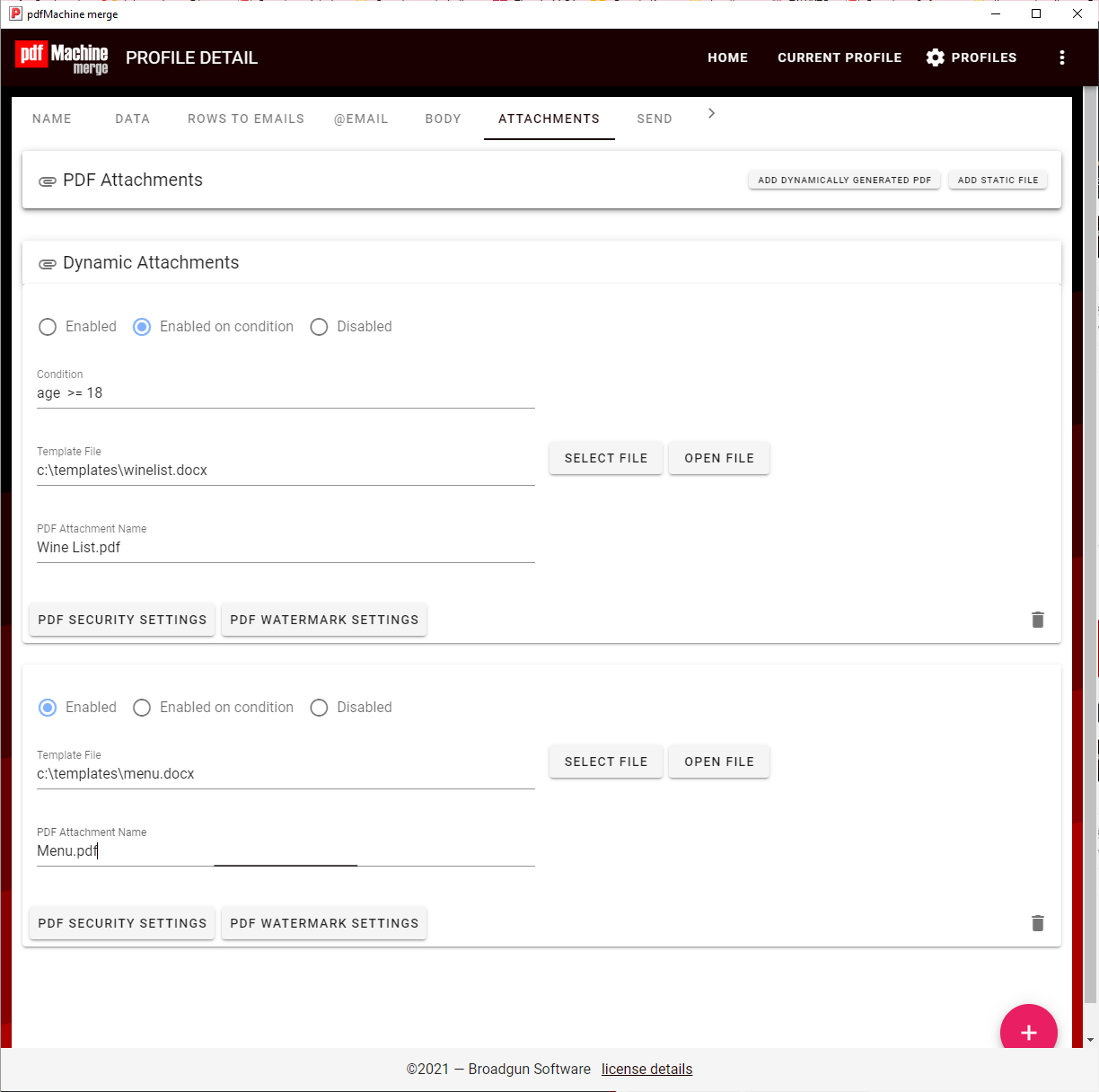Open the three-dot overflow menu
Viewport: 1099px width, 1092px height.
(1062, 57)
